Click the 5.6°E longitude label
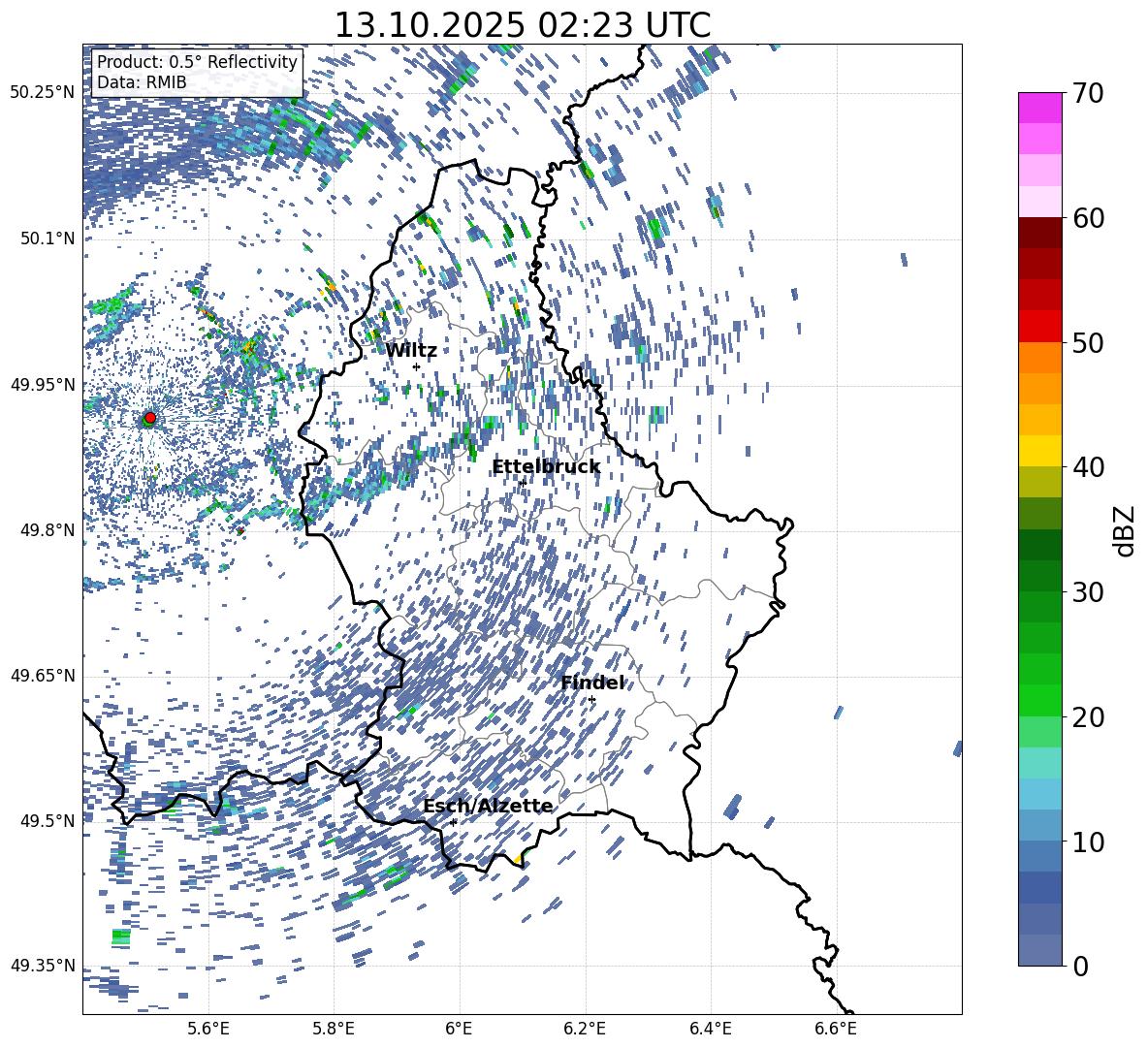The height and width of the screenshot is (1048, 1148). point(208,1029)
